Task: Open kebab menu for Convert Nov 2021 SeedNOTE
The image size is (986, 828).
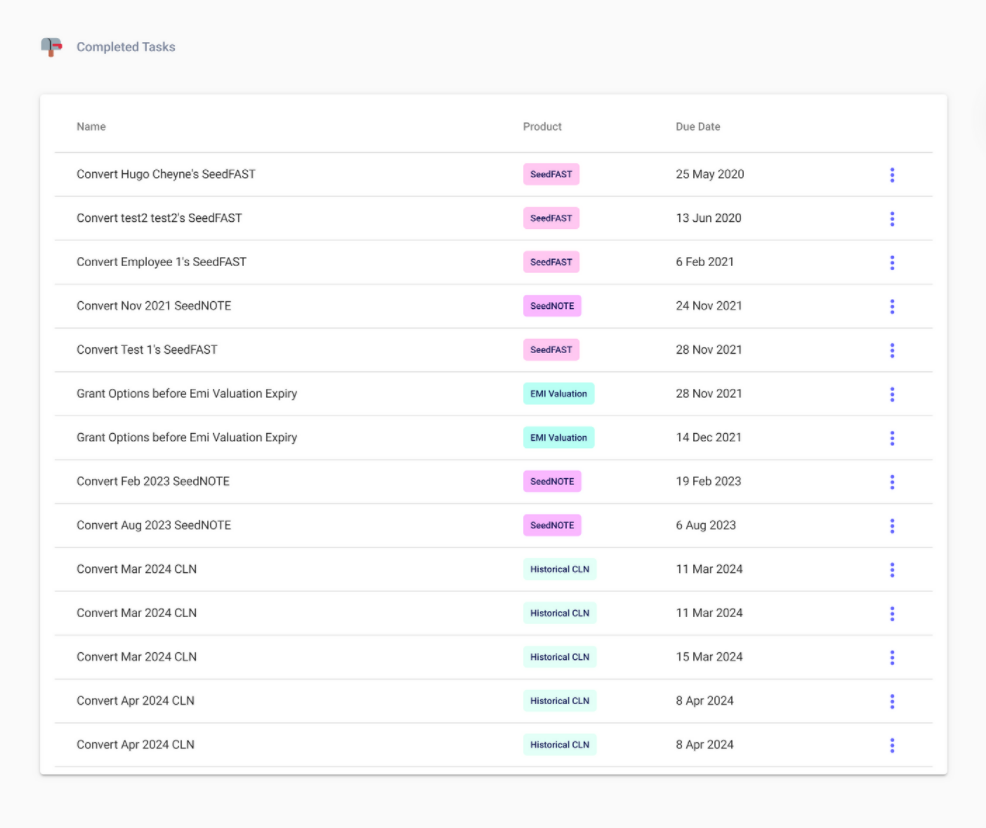Action: 892,307
